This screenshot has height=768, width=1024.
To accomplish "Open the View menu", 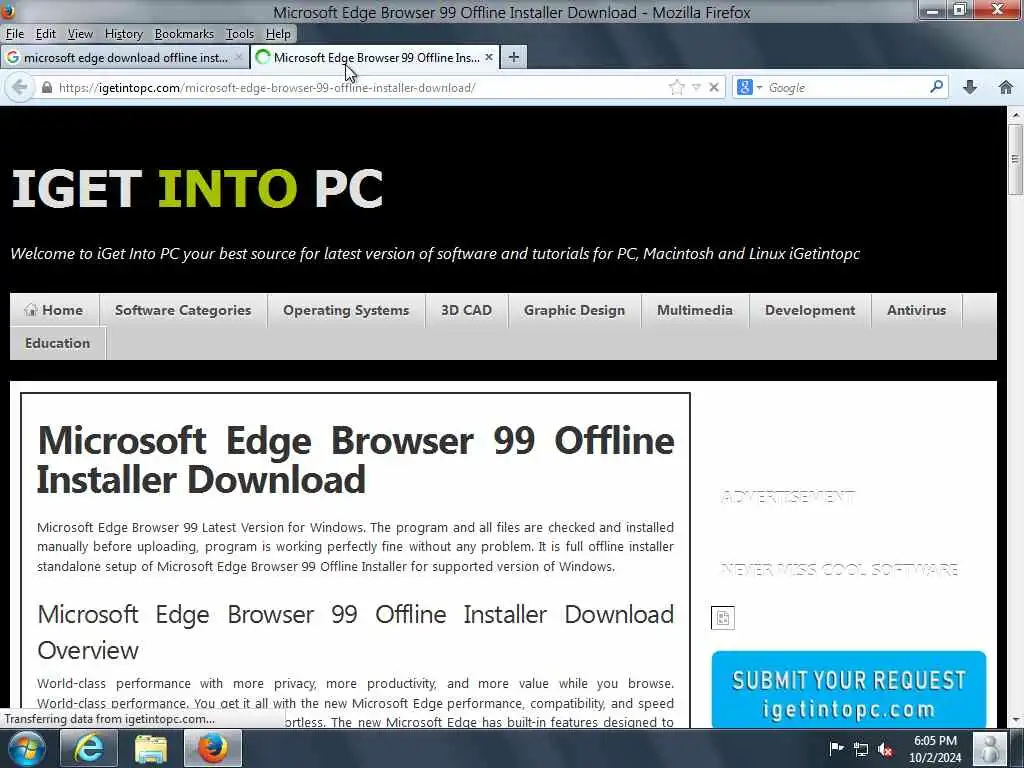I will 80,34.
